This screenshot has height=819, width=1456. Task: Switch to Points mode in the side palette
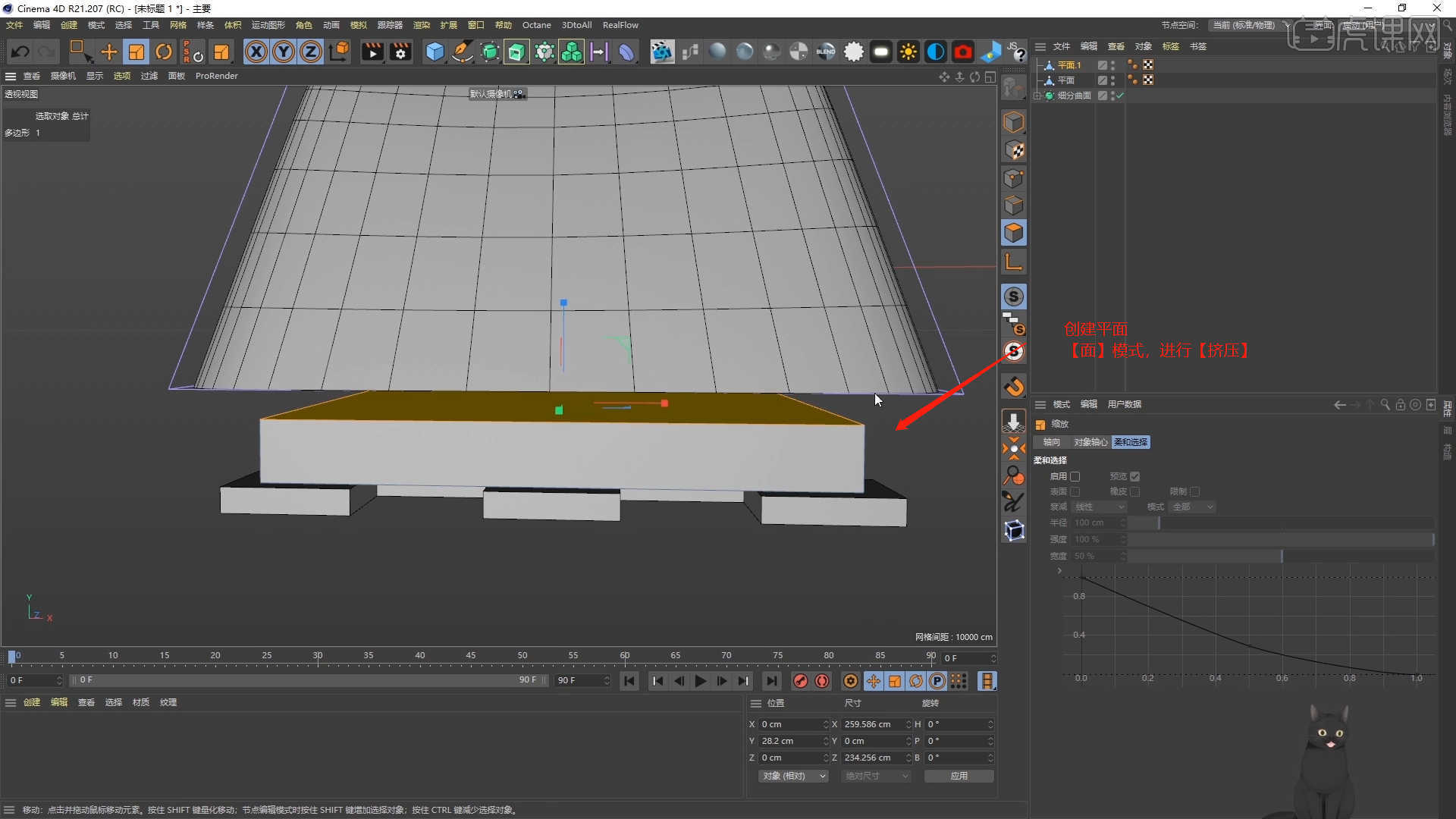1014,178
